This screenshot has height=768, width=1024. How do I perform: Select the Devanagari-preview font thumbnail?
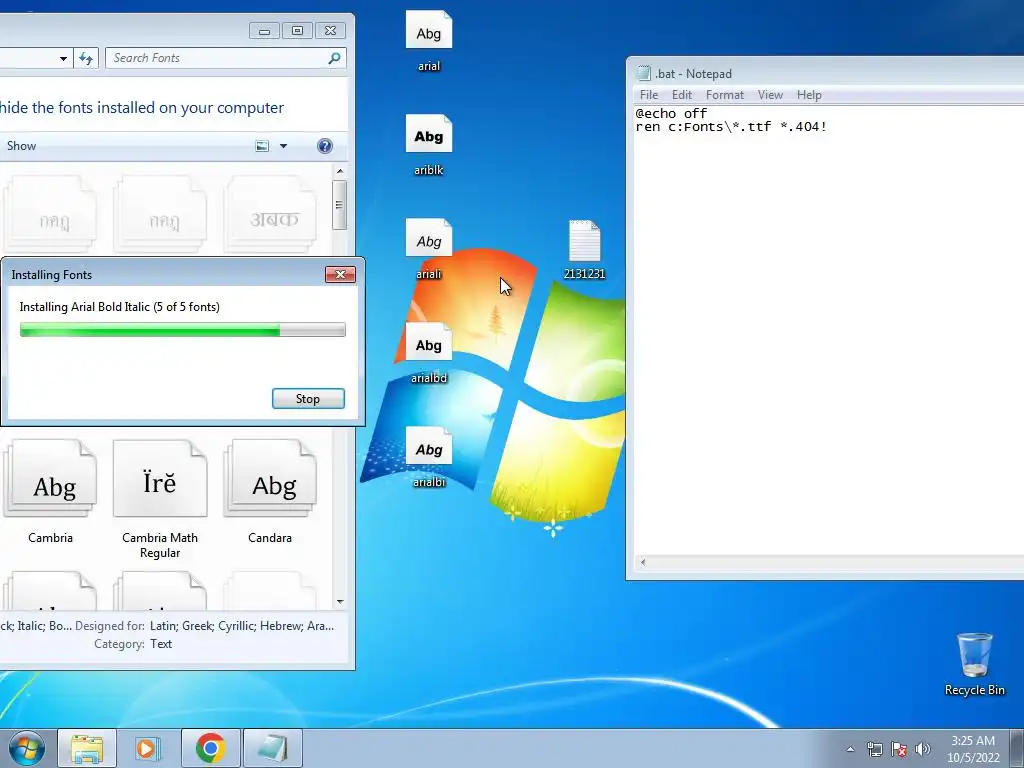270,214
